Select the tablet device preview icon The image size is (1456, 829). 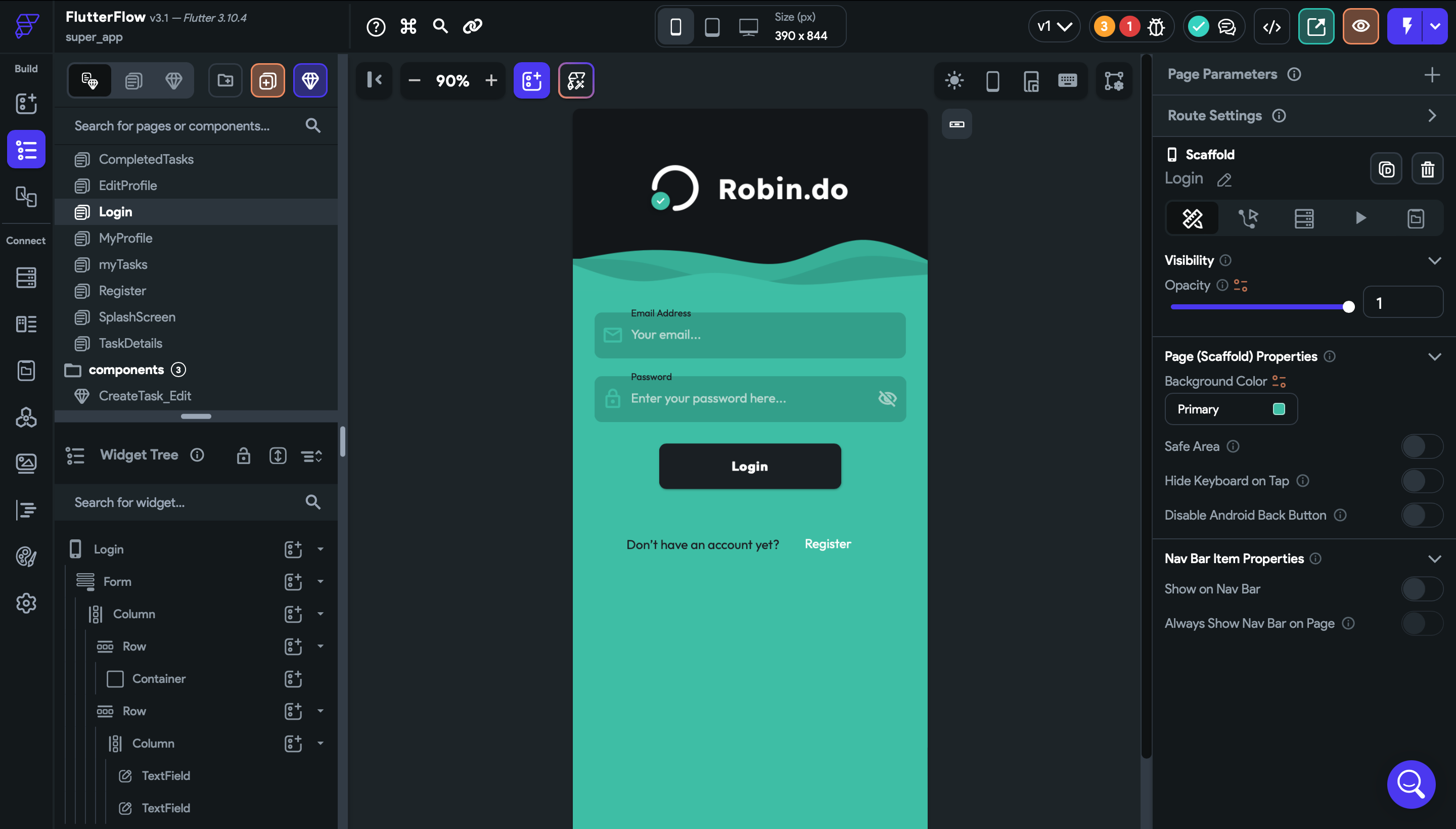(x=712, y=26)
